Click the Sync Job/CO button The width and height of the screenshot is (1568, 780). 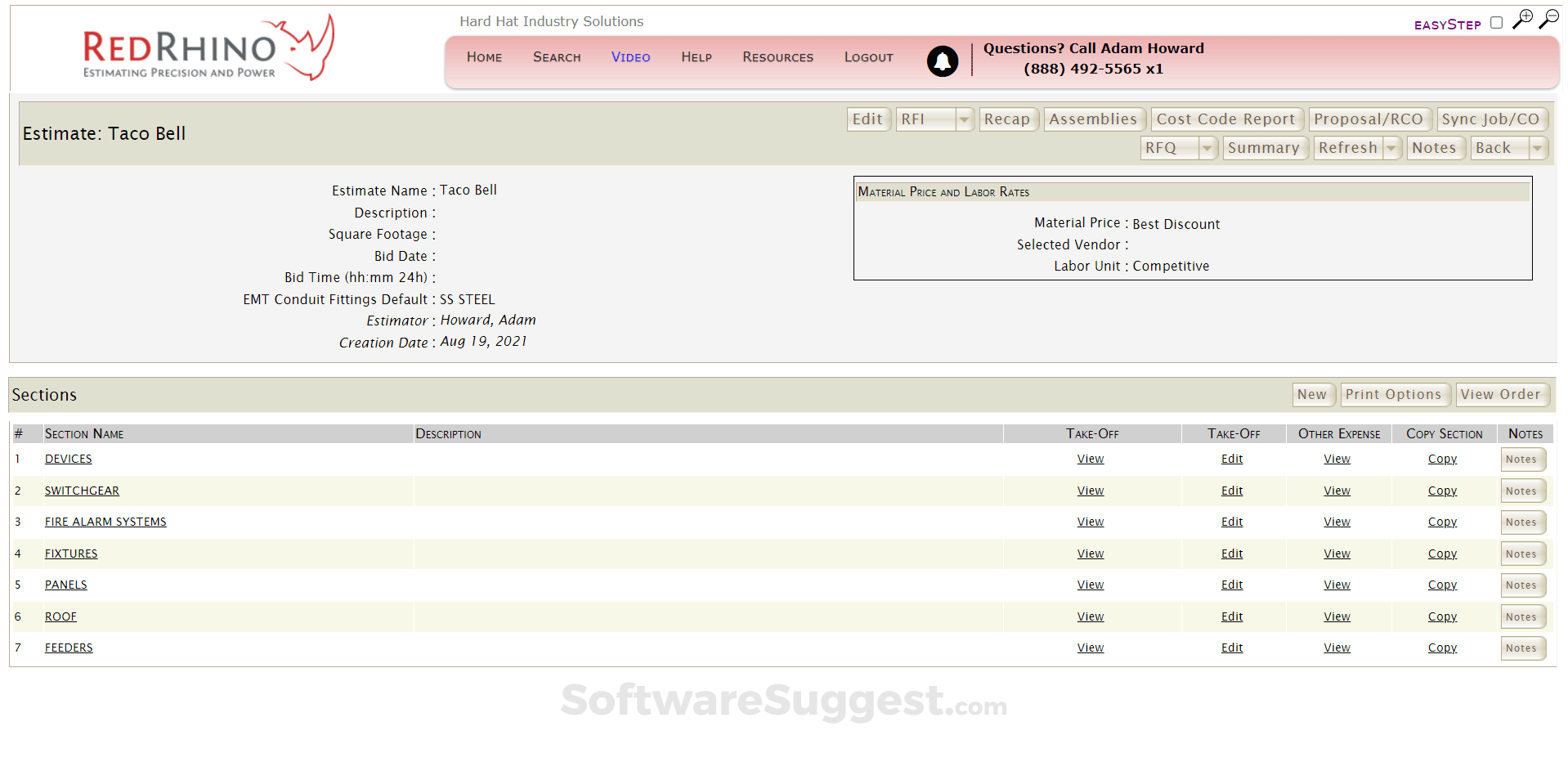1490,119
